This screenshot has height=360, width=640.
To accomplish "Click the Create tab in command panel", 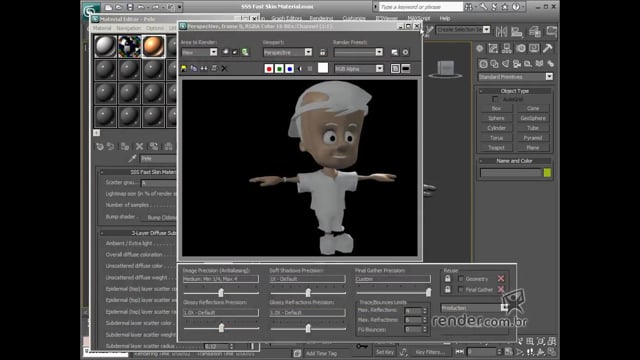I will point(480,48).
